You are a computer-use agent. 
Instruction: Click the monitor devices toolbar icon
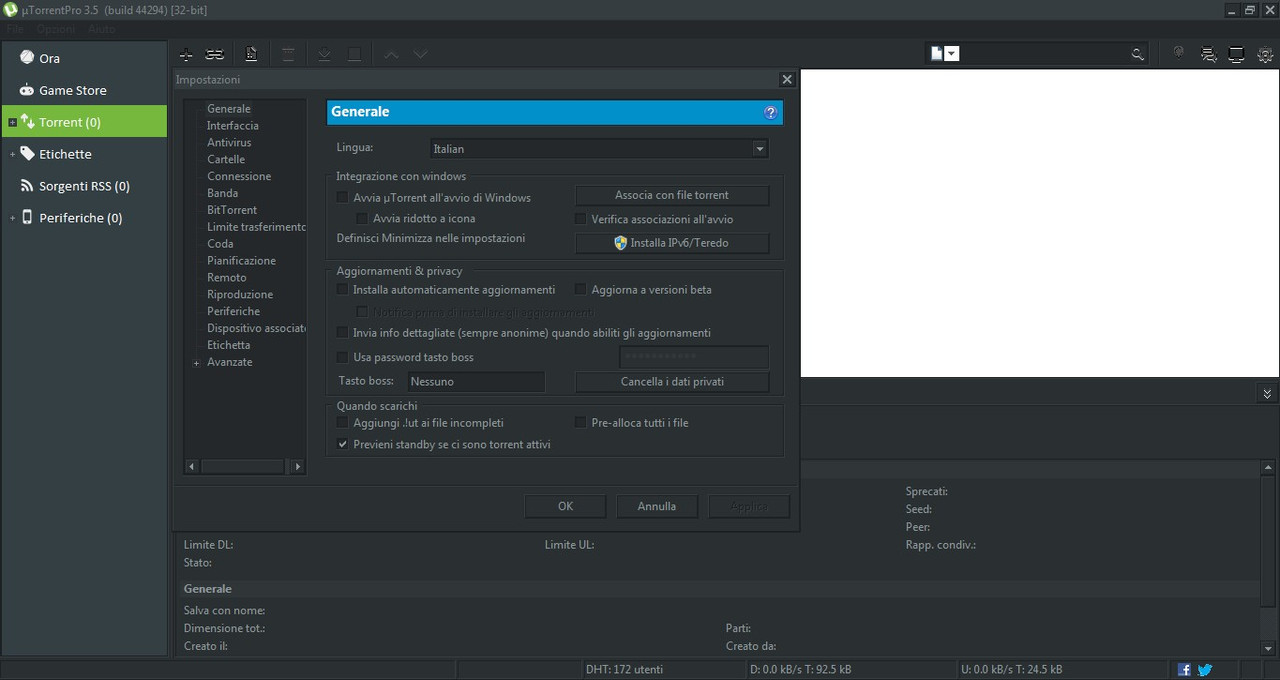pos(1237,54)
